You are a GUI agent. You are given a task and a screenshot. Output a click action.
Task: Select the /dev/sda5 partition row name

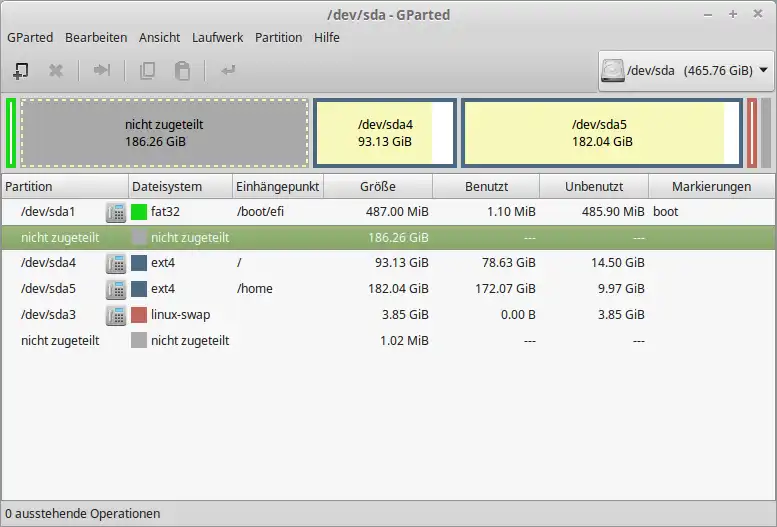48,289
